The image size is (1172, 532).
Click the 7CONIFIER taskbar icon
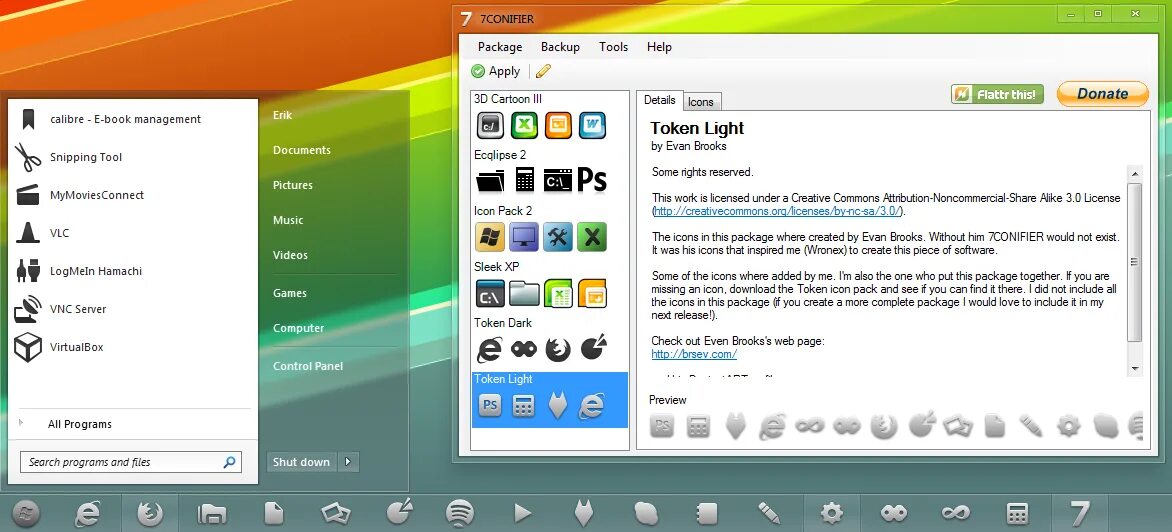point(1079,513)
